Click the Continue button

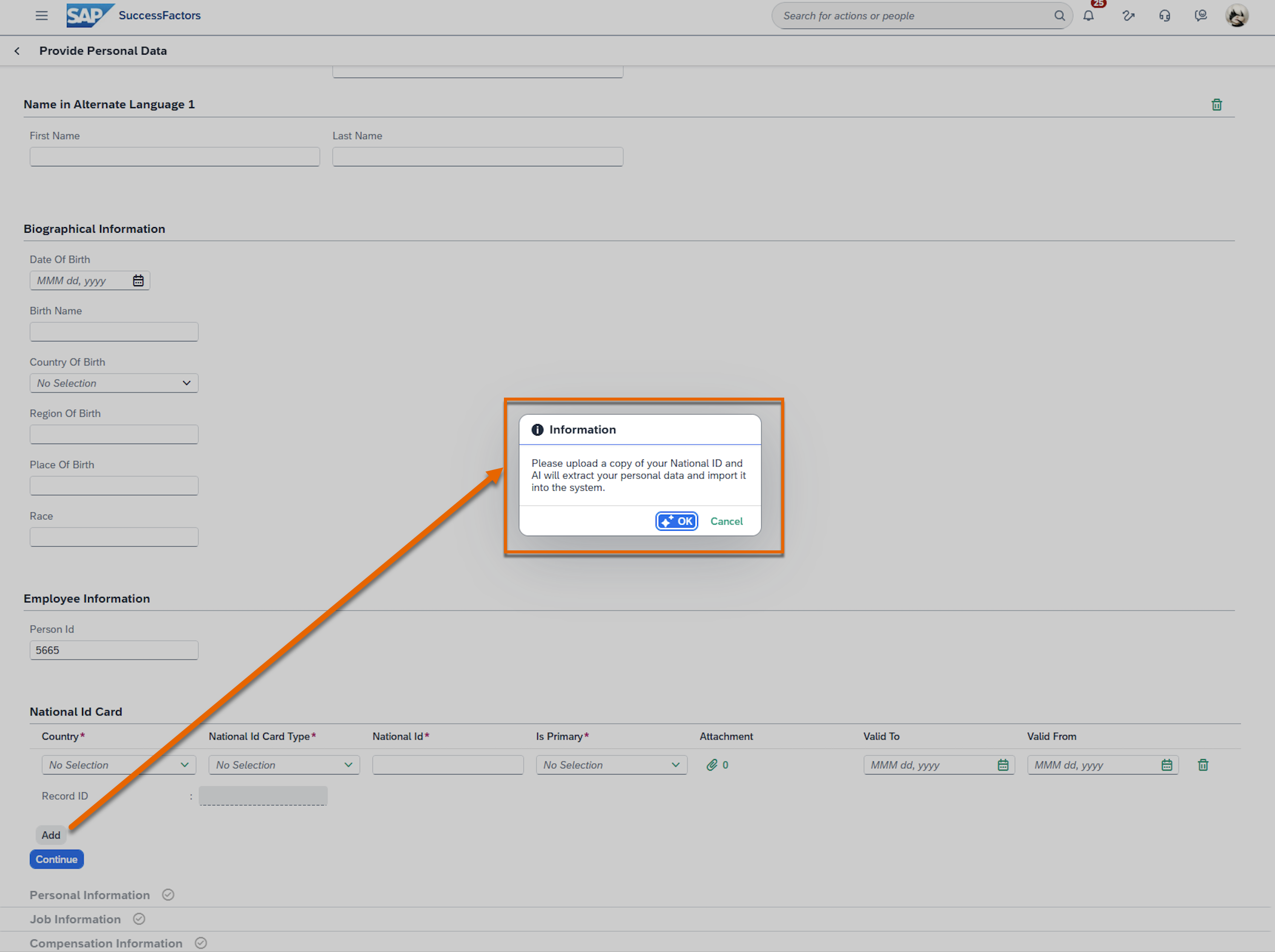click(57, 859)
